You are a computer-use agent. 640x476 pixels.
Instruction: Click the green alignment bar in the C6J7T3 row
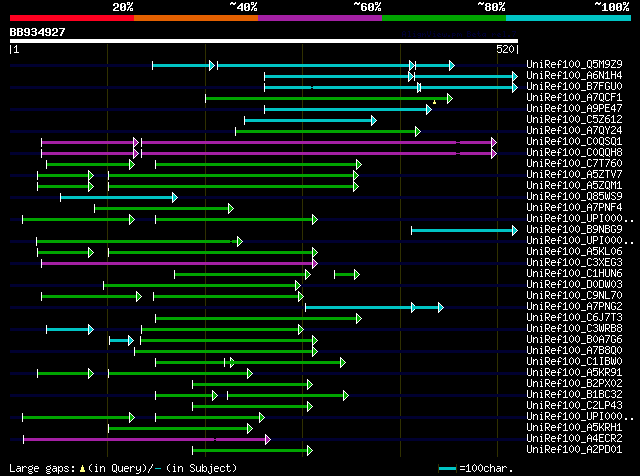pos(258,319)
